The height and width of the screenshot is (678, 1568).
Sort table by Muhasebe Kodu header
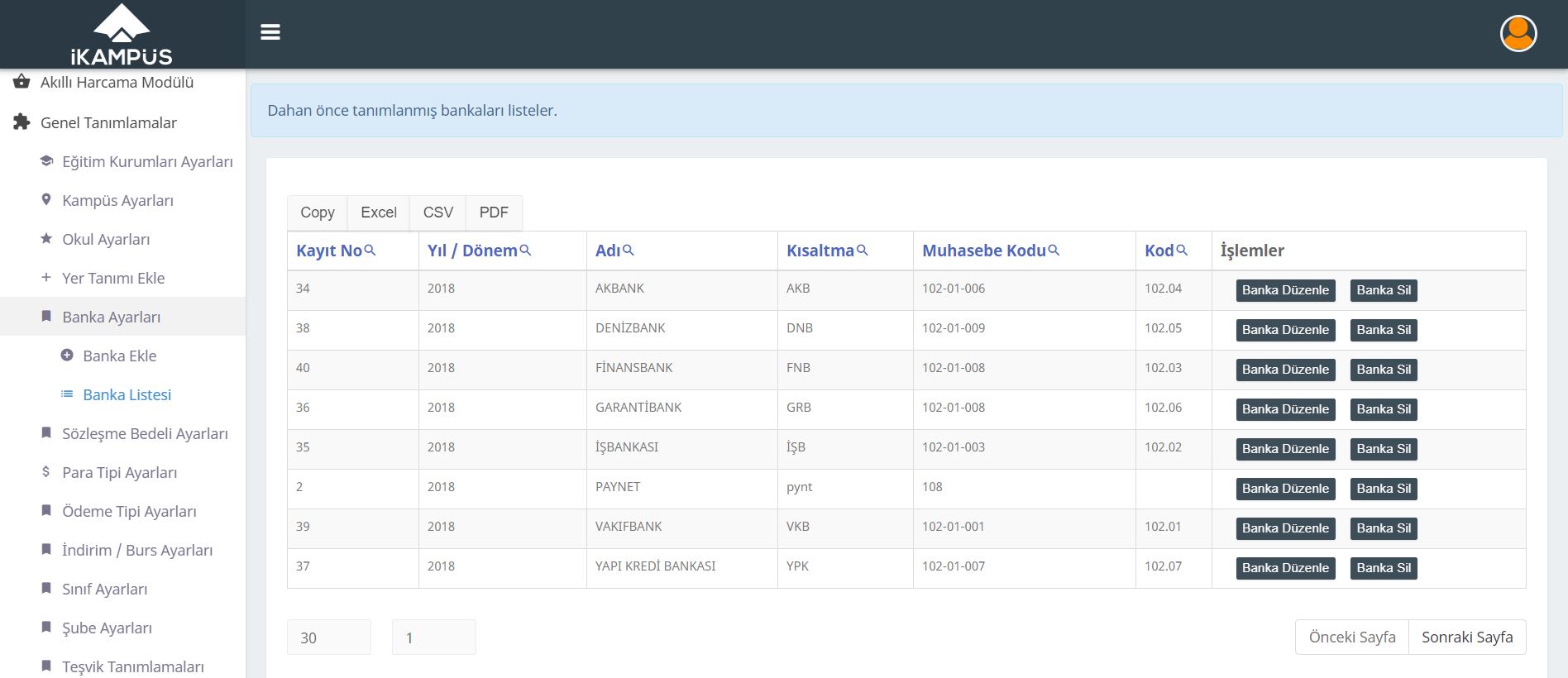[984, 251]
